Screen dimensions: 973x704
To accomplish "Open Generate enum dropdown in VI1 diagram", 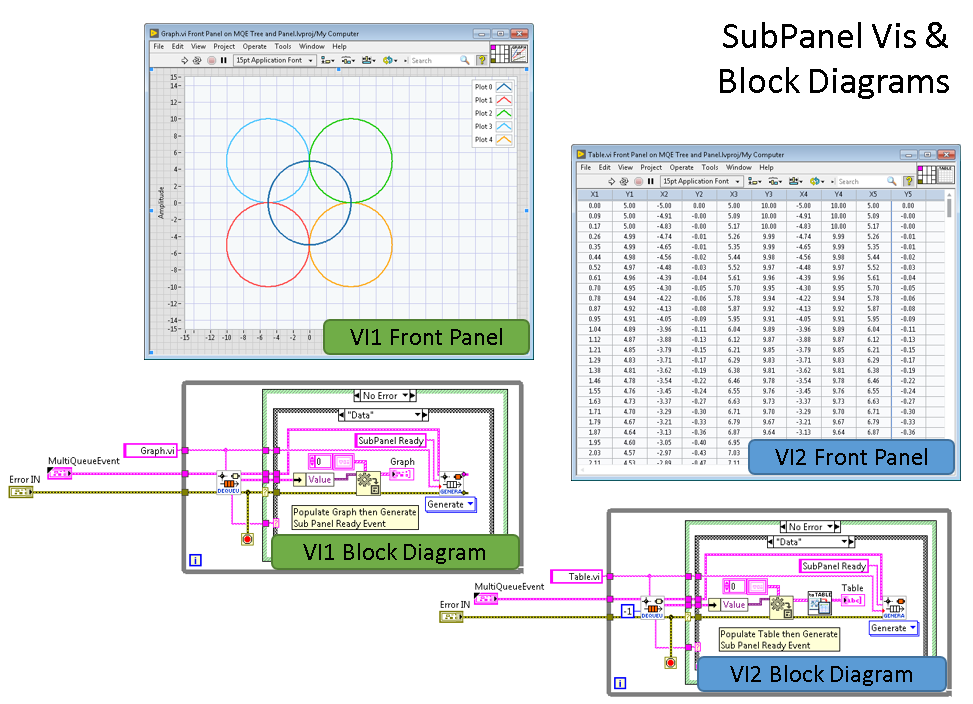I will tap(451, 504).
